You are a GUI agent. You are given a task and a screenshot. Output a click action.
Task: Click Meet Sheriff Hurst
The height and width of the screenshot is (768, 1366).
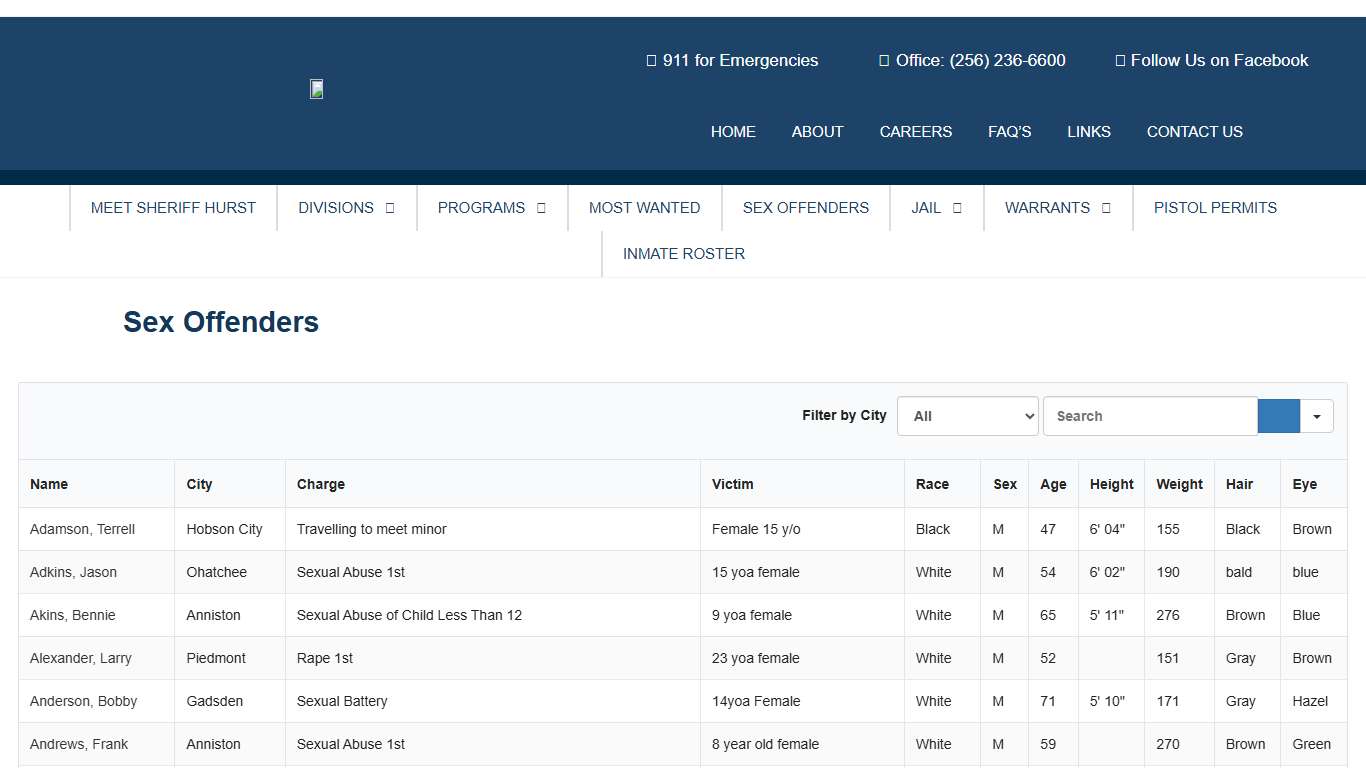point(173,208)
